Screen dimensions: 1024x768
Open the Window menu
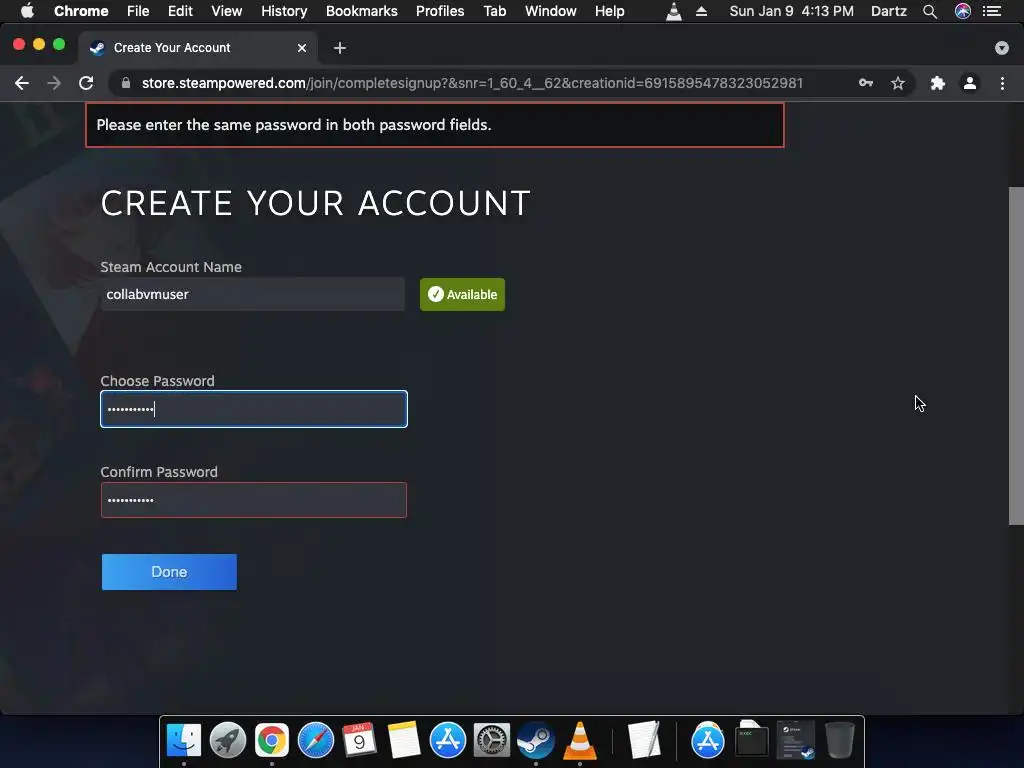click(x=551, y=11)
